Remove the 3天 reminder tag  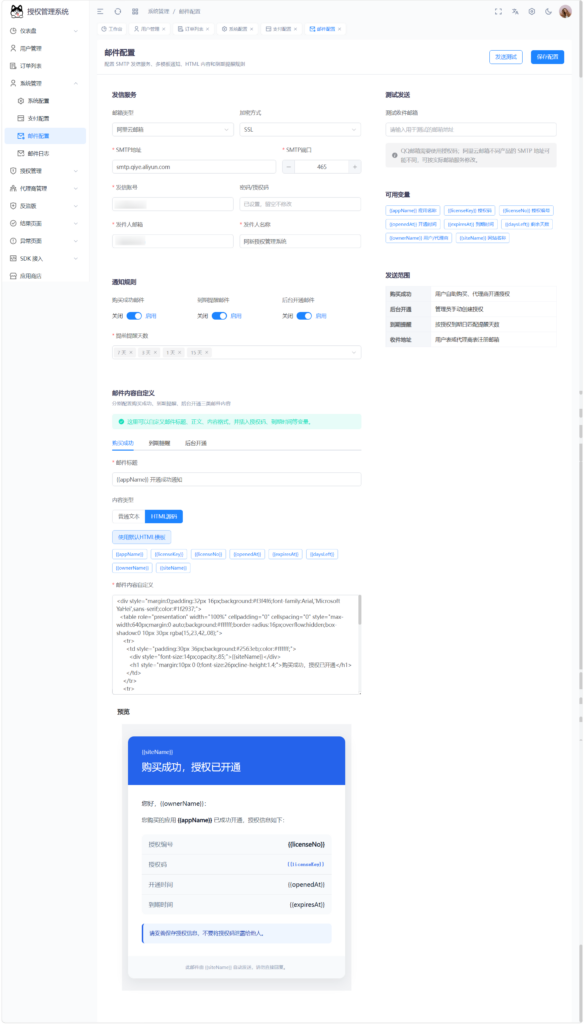tap(155, 353)
